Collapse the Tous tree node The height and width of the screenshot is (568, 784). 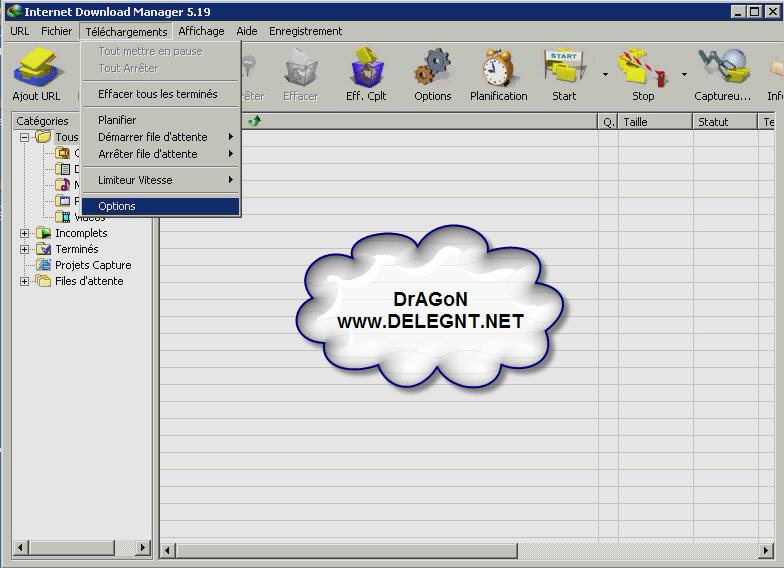[x=24, y=137]
